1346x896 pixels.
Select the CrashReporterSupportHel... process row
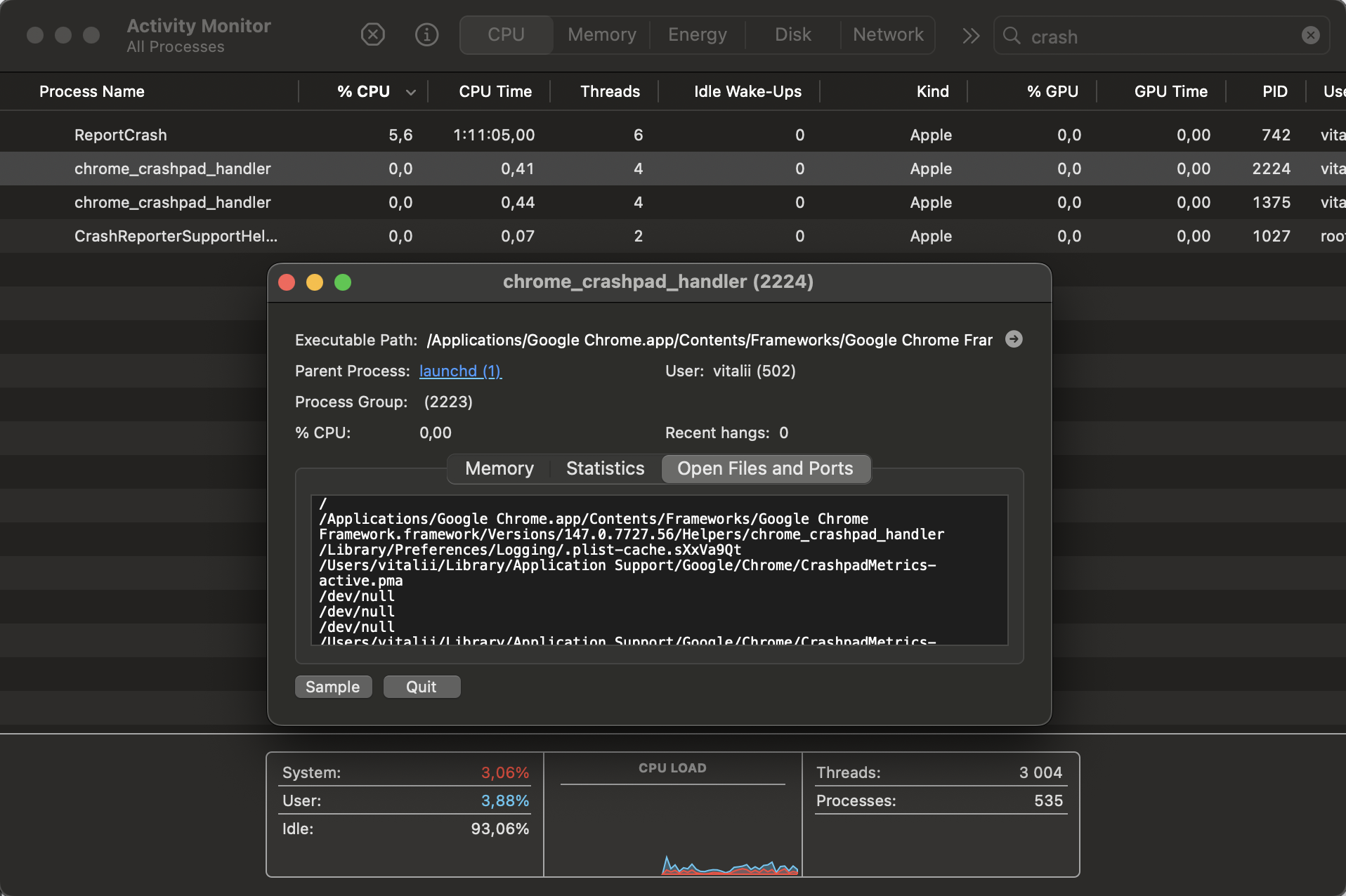673,236
